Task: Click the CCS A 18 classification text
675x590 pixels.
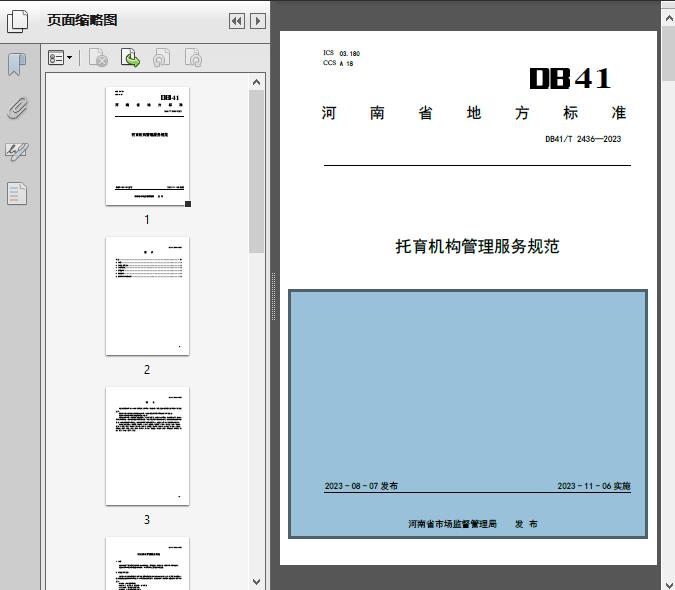Action: coord(338,63)
